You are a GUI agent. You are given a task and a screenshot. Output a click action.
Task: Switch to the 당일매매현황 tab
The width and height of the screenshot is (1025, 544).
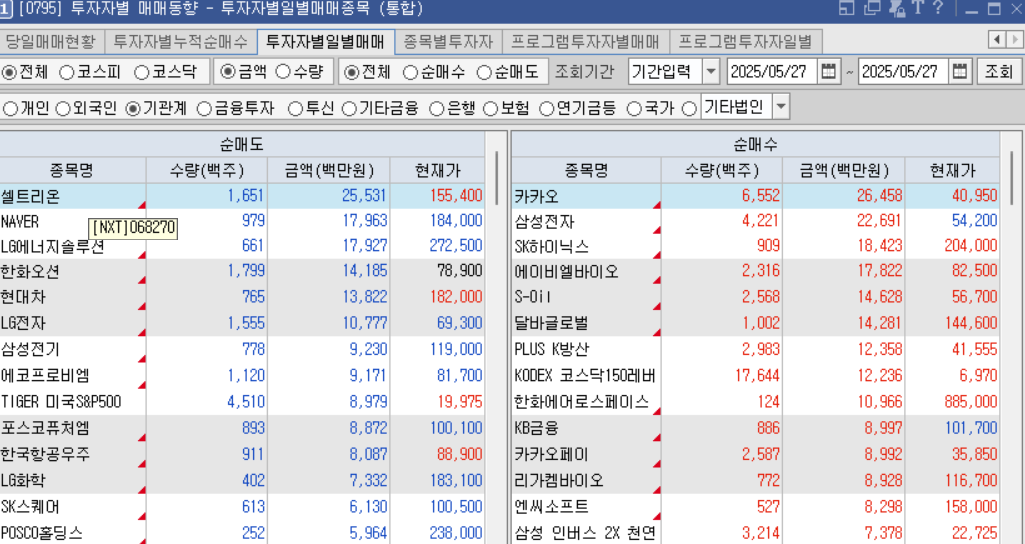click(51, 42)
